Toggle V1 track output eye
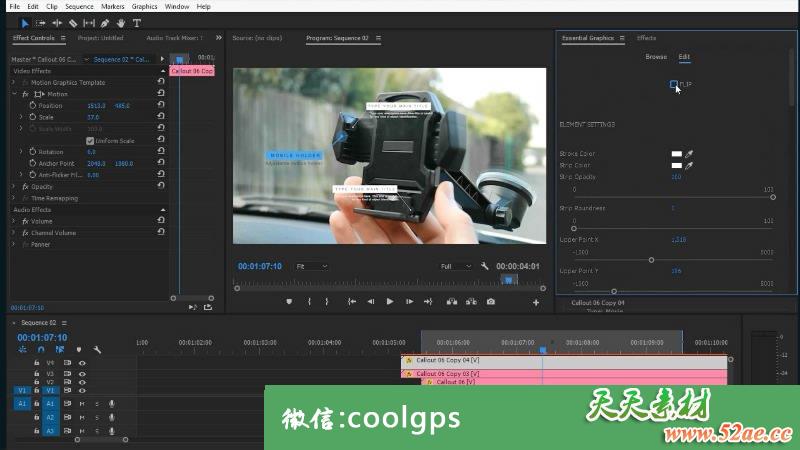Screen dimensions: 800x450 pos(82,390)
